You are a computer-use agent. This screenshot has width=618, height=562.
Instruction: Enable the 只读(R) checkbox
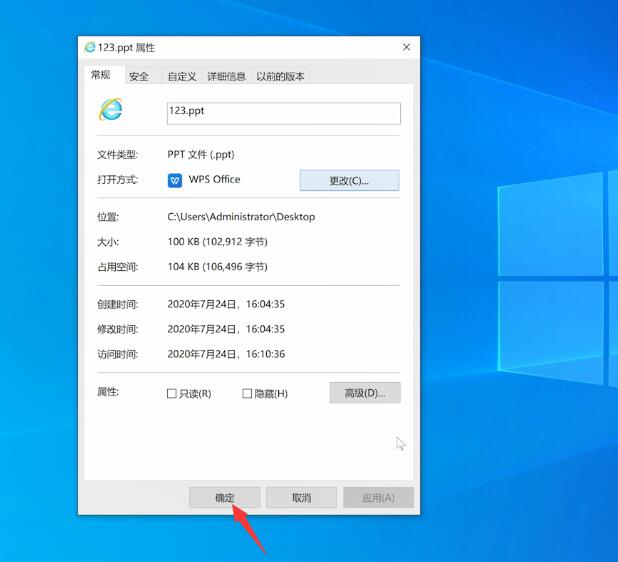(x=171, y=393)
